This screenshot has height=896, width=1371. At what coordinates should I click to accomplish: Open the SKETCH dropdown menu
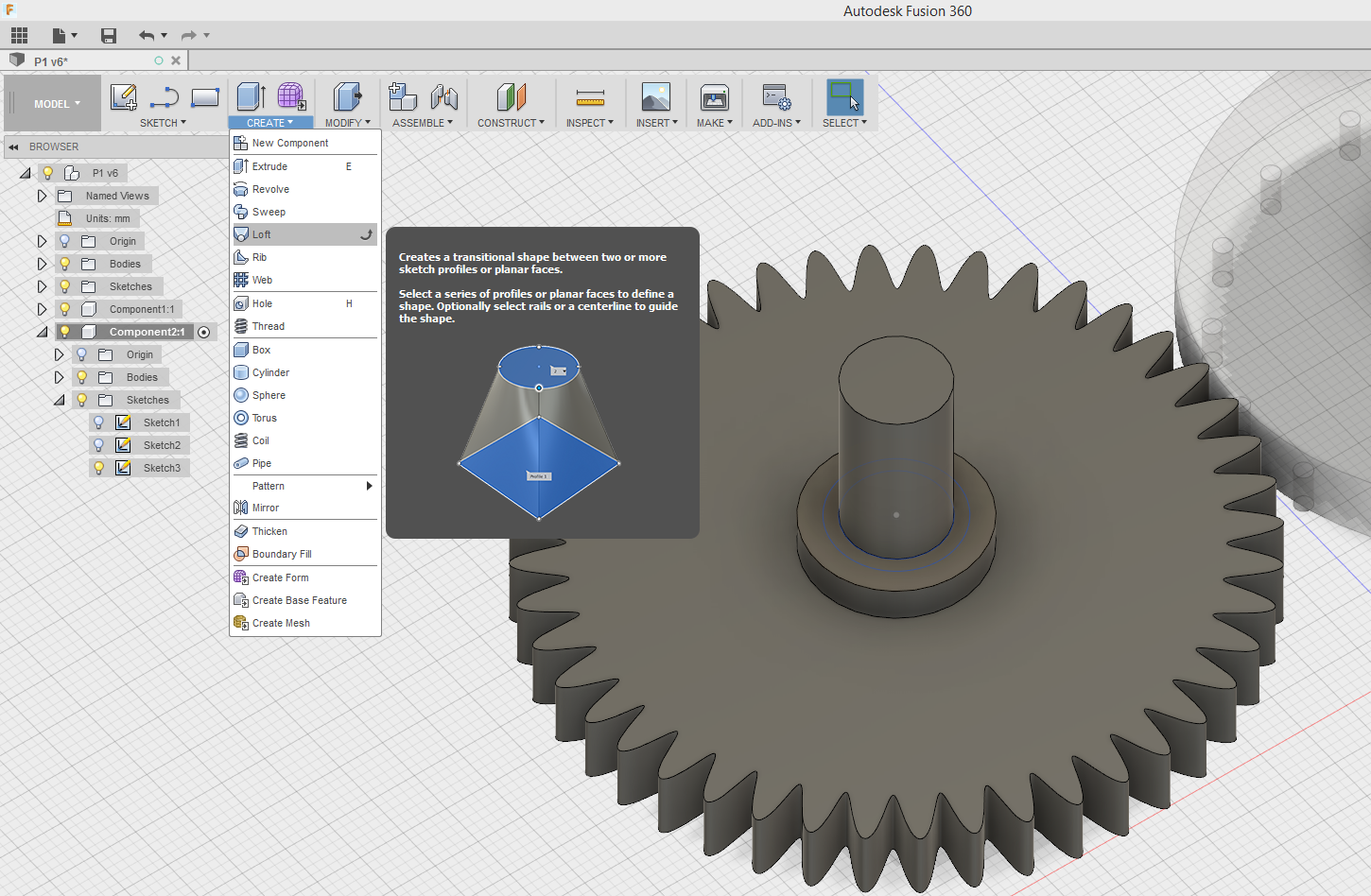pyautogui.click(x=163, y=123)
